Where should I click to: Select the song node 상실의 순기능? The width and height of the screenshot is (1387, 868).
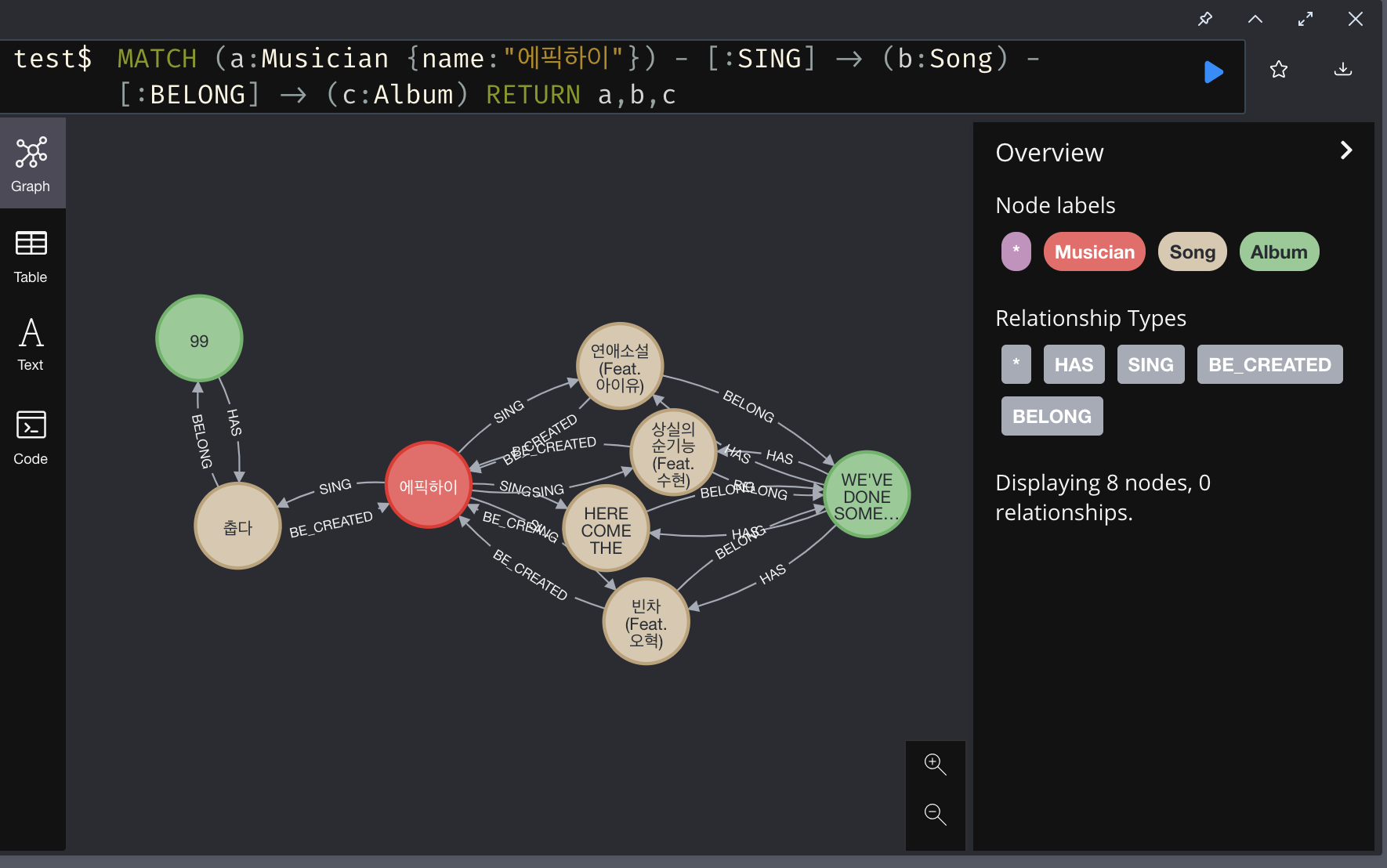point(674,452)
